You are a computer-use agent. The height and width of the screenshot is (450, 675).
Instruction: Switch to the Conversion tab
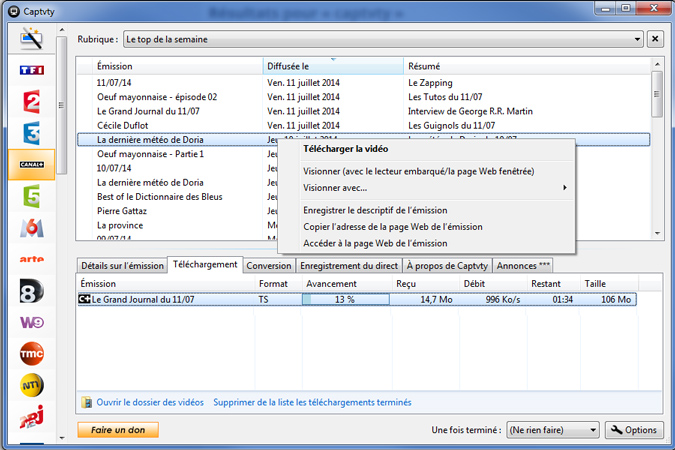pos(269,265)
